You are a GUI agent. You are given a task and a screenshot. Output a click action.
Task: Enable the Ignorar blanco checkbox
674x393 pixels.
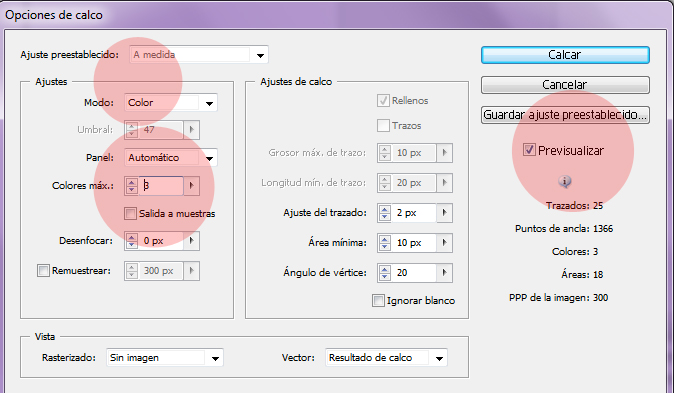378,300
